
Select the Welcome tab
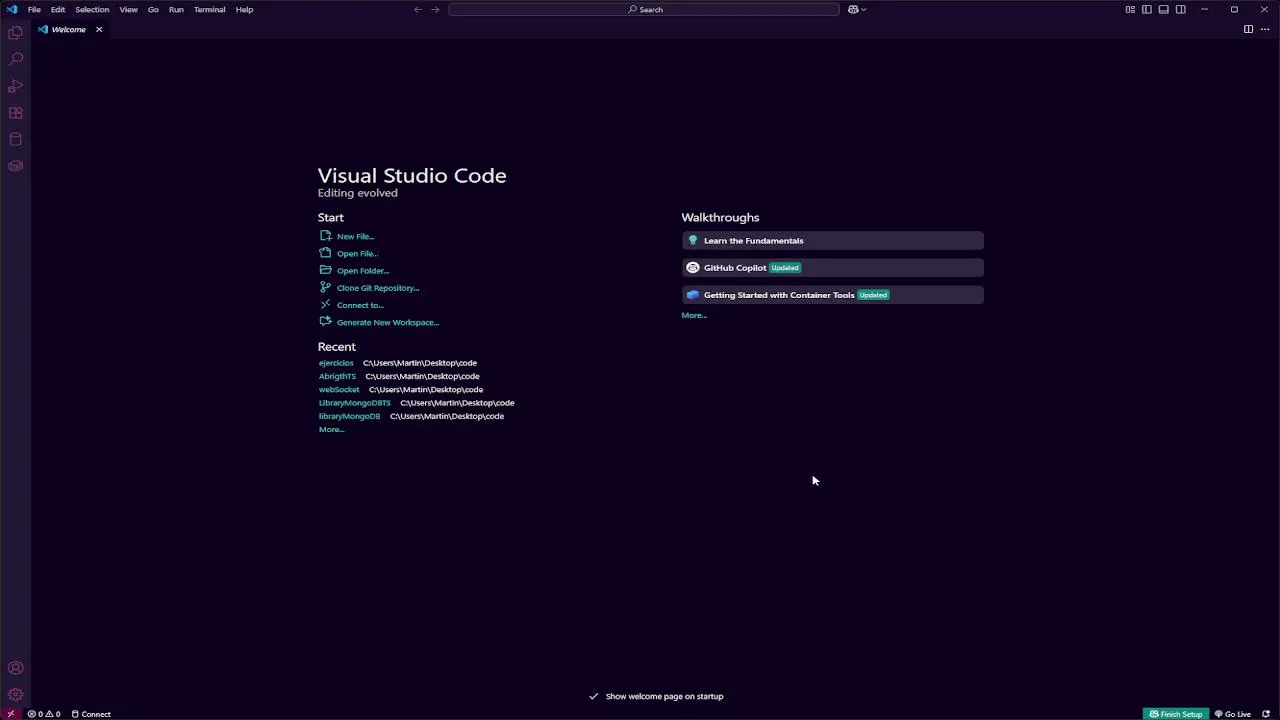click(x=68, y=29)
